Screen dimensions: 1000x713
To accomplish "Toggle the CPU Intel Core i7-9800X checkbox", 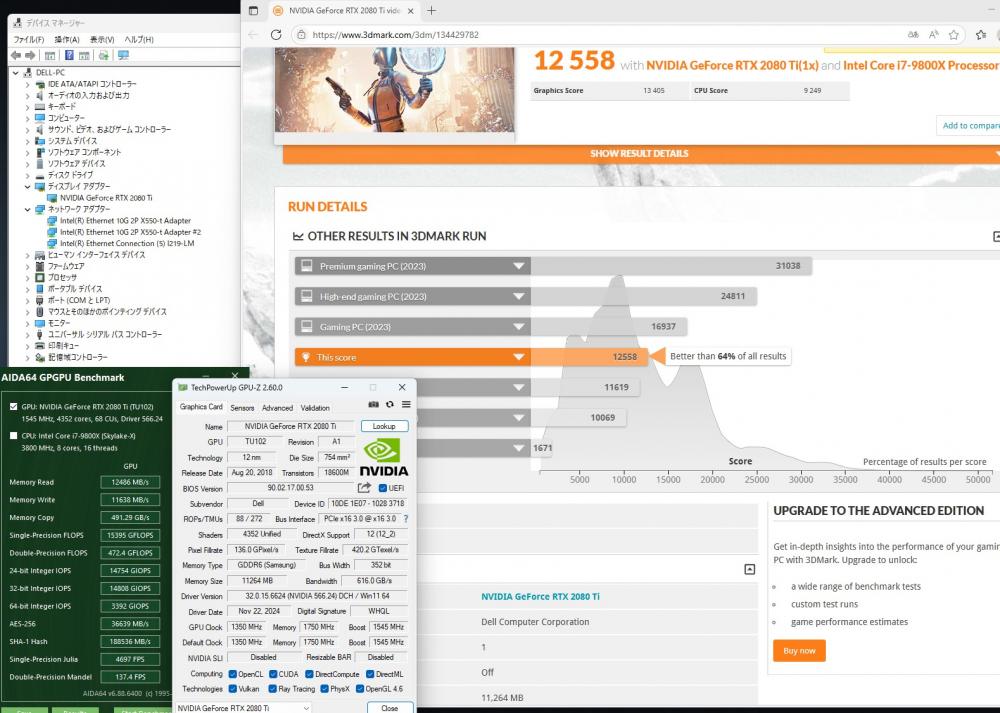I will click(x=13, y=436).
